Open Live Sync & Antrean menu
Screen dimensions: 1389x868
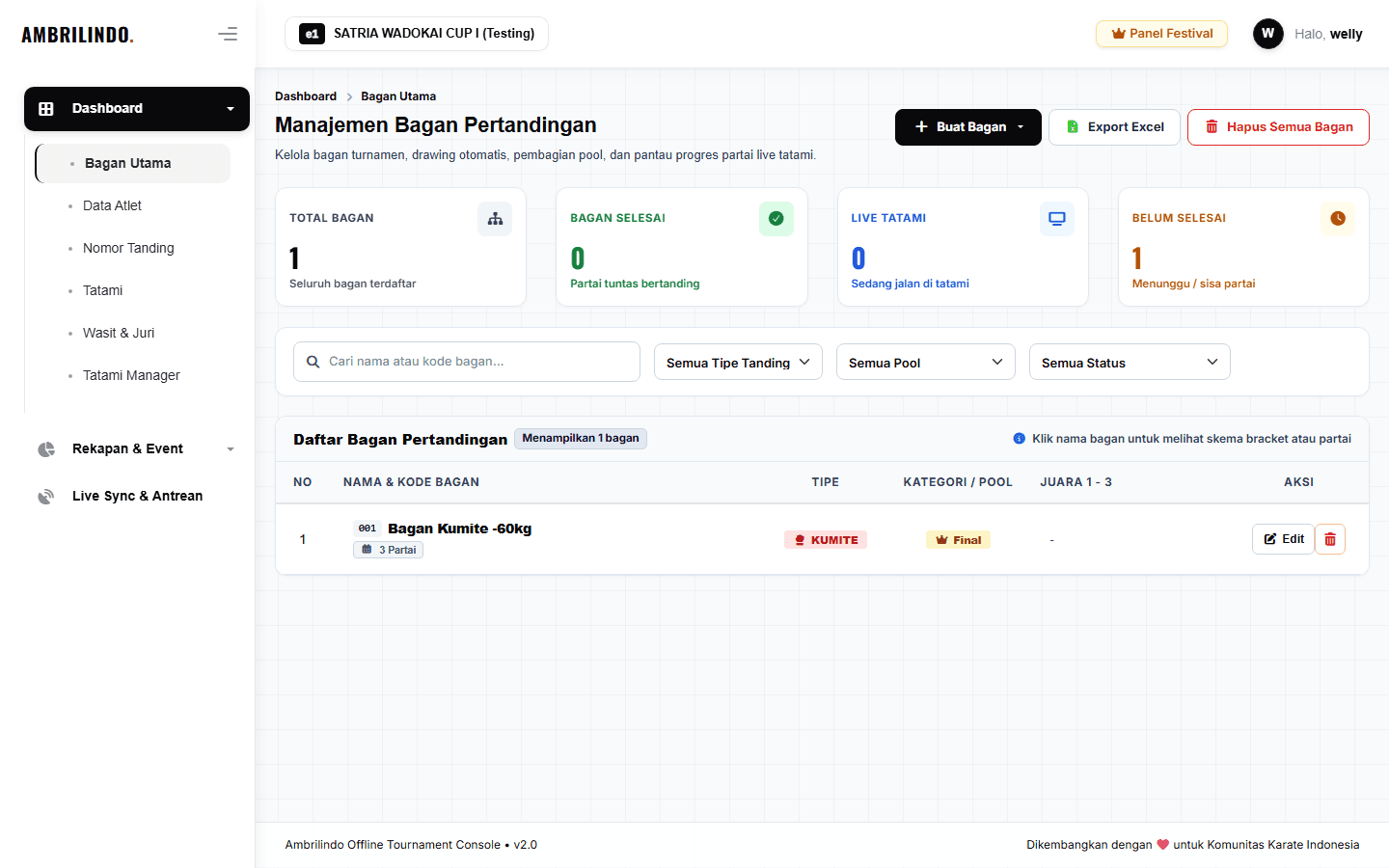click(x=137, y=497)
